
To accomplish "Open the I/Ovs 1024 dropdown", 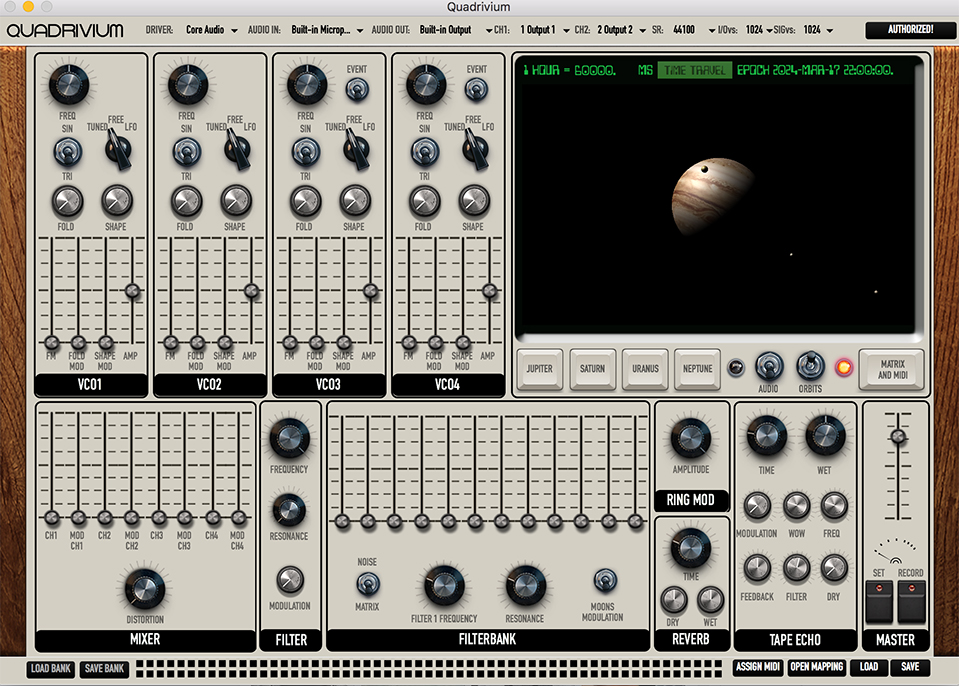I will coord(758,30).
